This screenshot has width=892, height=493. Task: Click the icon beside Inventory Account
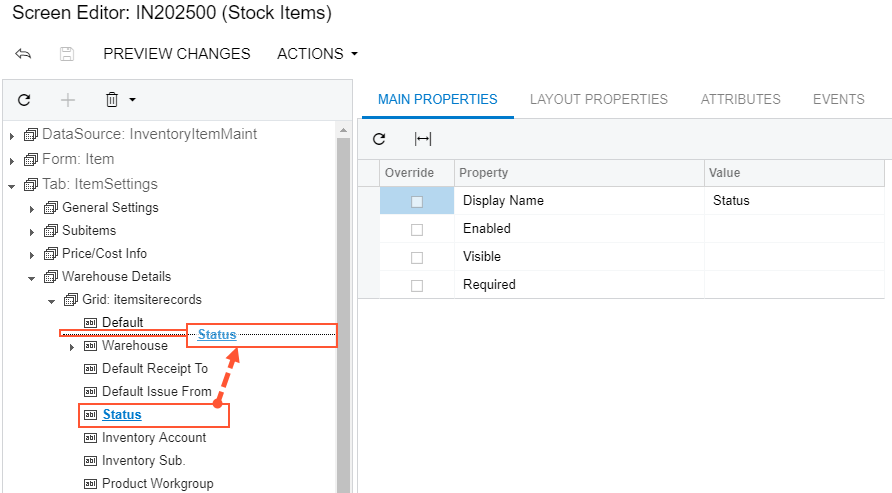pos(90,438)
